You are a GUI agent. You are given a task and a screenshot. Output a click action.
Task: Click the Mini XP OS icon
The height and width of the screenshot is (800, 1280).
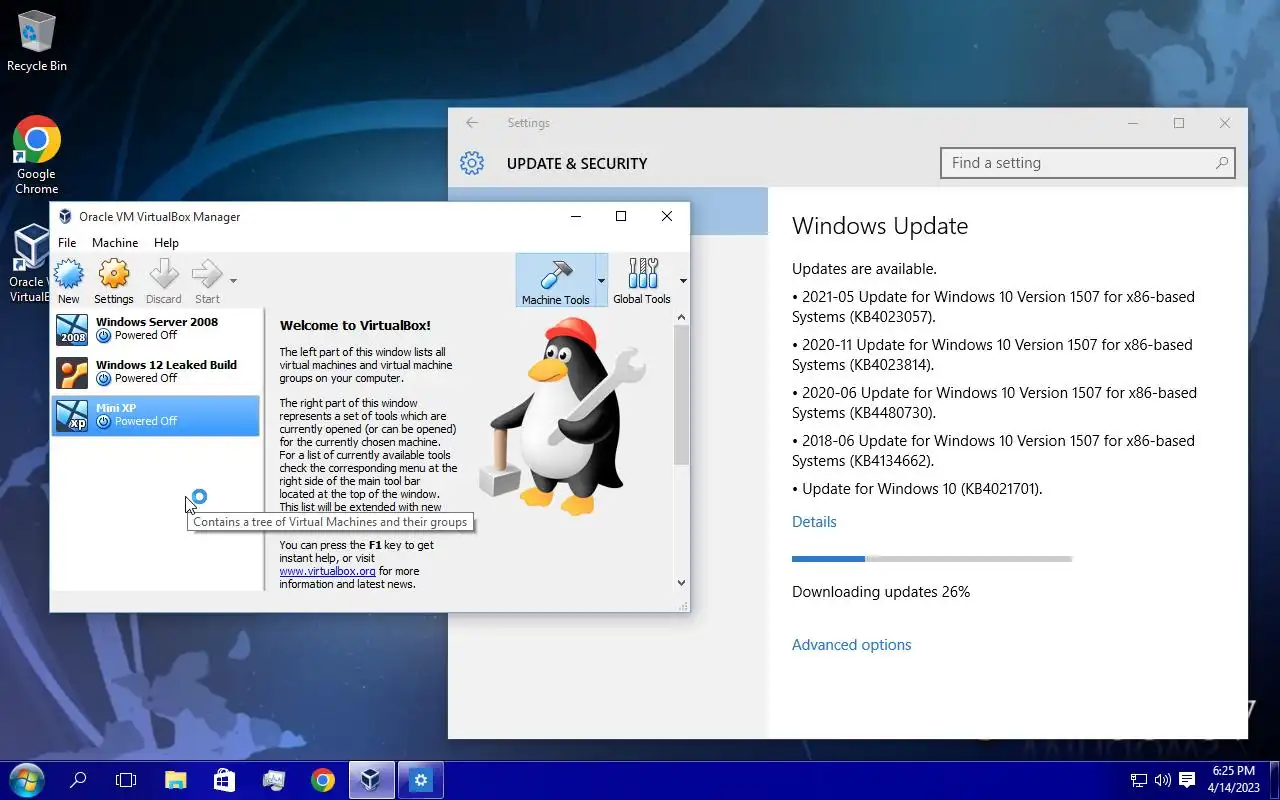pyautogui.click(x=72, y=415)
